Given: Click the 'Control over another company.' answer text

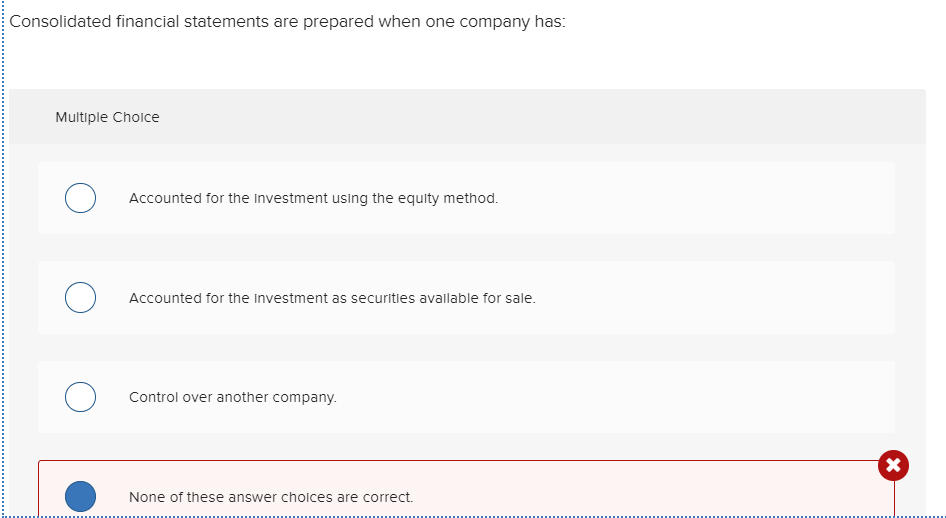Looking at the screenshot, I should point(233,397).
